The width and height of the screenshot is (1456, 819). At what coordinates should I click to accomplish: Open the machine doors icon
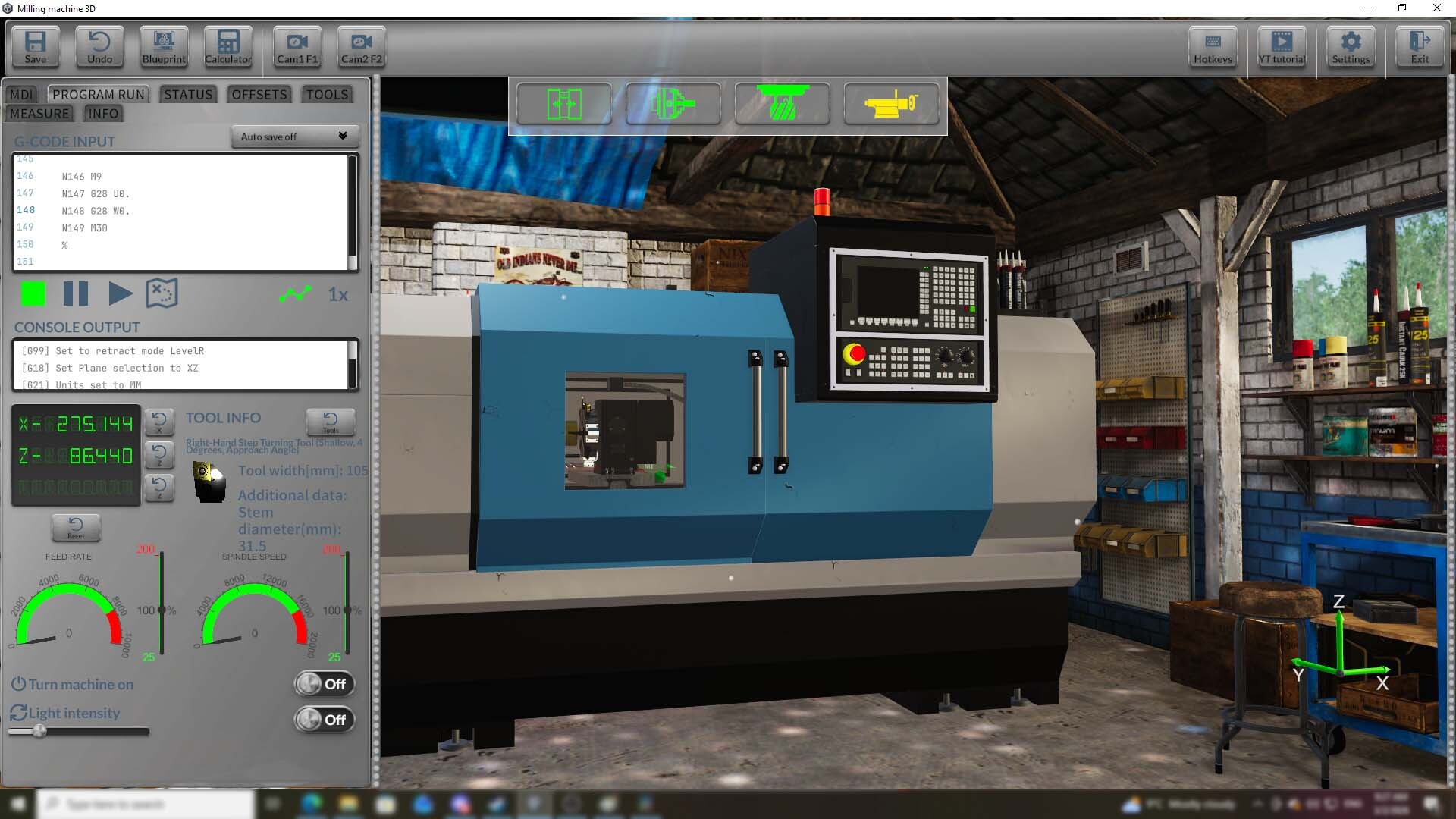(563, 104)
